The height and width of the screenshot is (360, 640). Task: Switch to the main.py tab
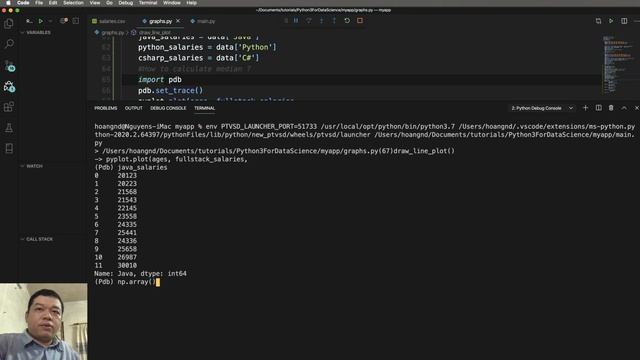(203, 21)
